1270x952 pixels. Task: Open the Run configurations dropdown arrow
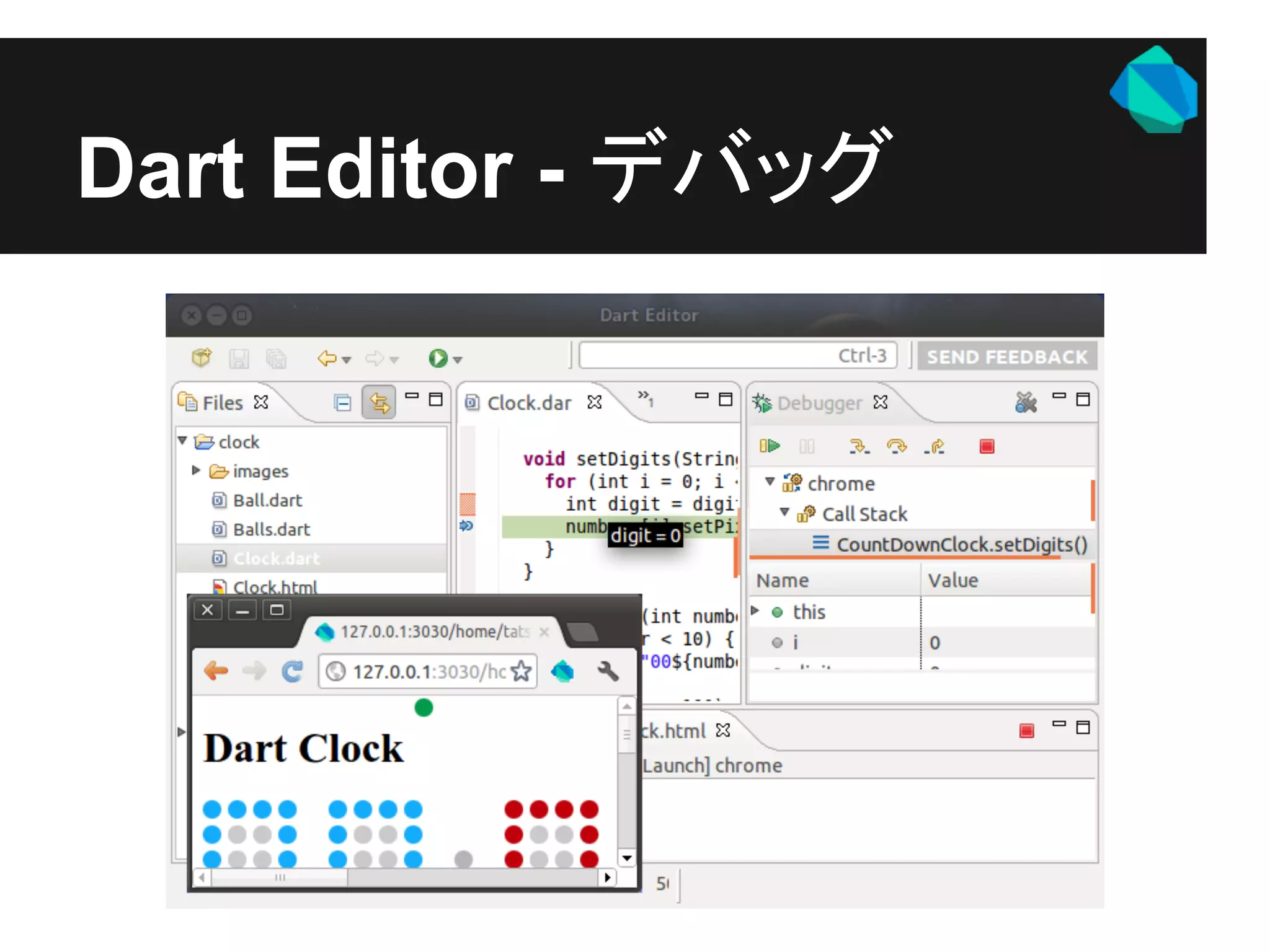tap(458, 359)
